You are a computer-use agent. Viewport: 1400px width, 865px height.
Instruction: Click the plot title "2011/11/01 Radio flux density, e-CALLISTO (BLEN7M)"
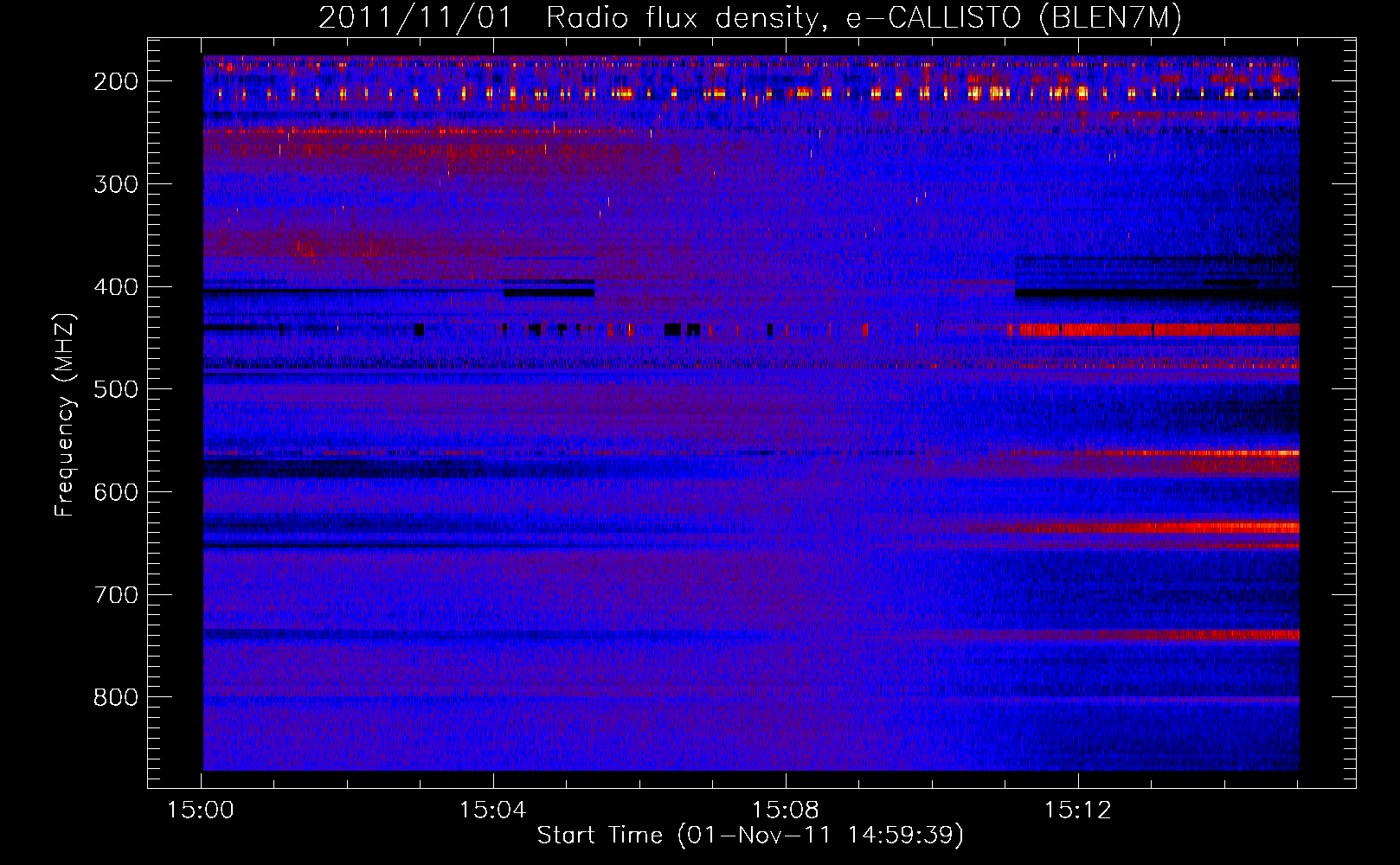pyautogui.click(x=749, y=18)
